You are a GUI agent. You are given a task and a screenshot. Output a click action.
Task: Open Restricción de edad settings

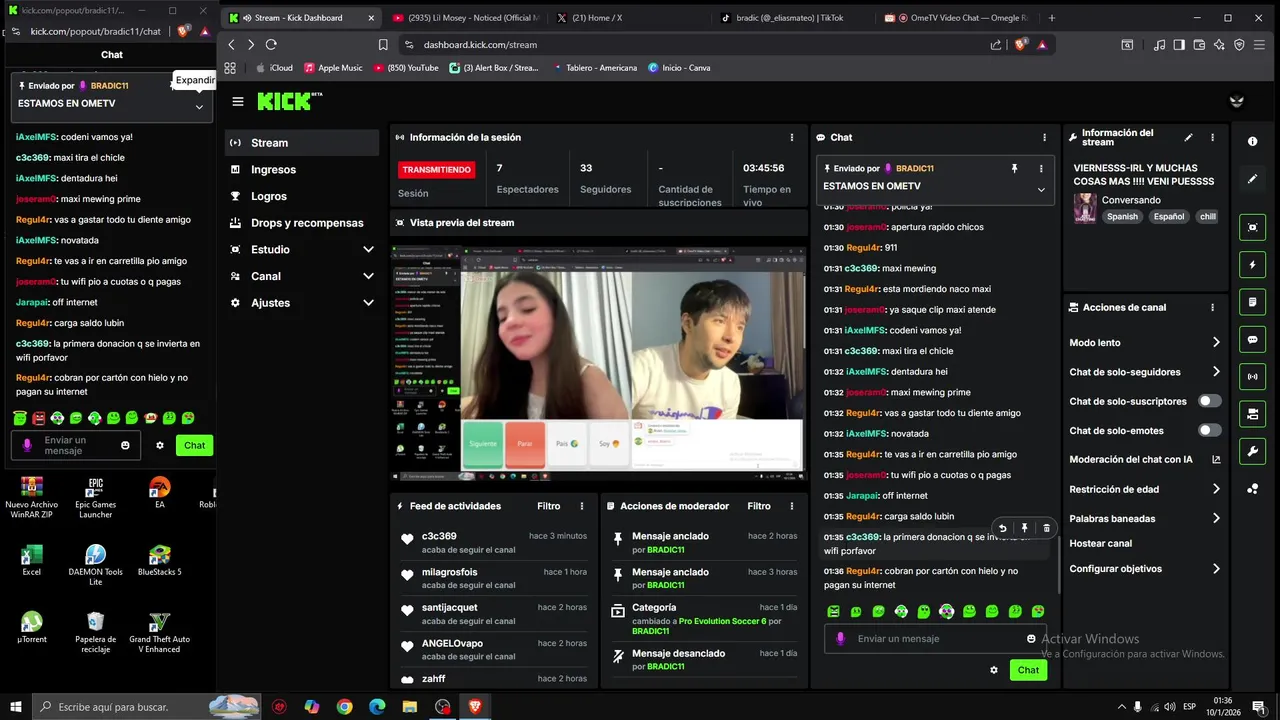tap(1145, 489)
